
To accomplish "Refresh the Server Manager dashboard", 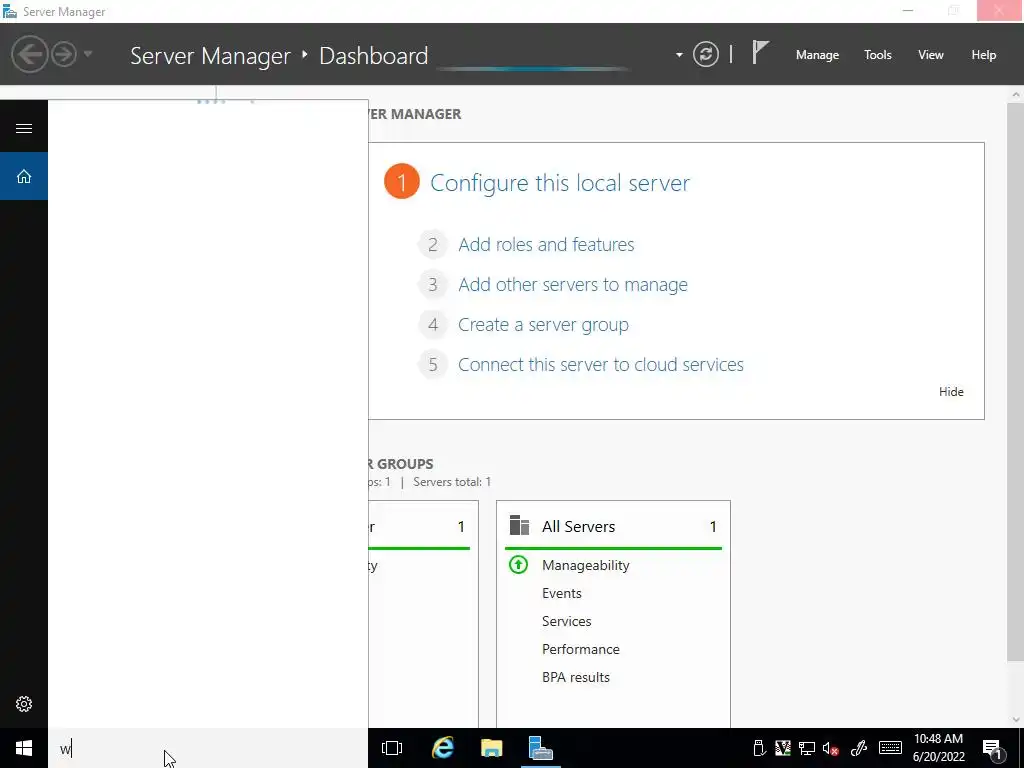I will tap(705, 54).
